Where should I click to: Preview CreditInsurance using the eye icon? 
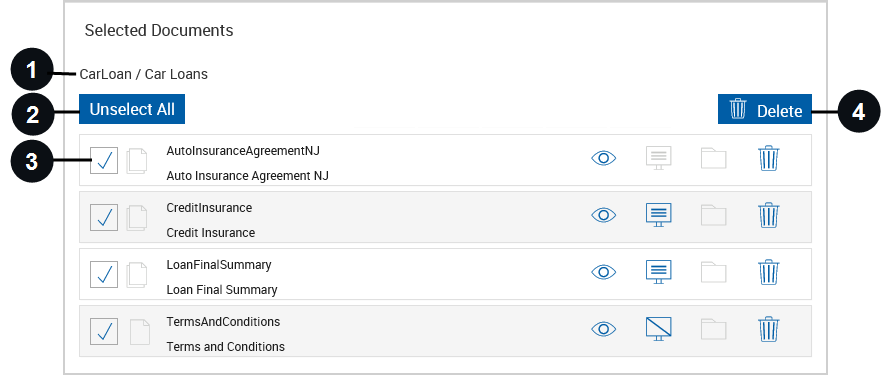(604, 215)
